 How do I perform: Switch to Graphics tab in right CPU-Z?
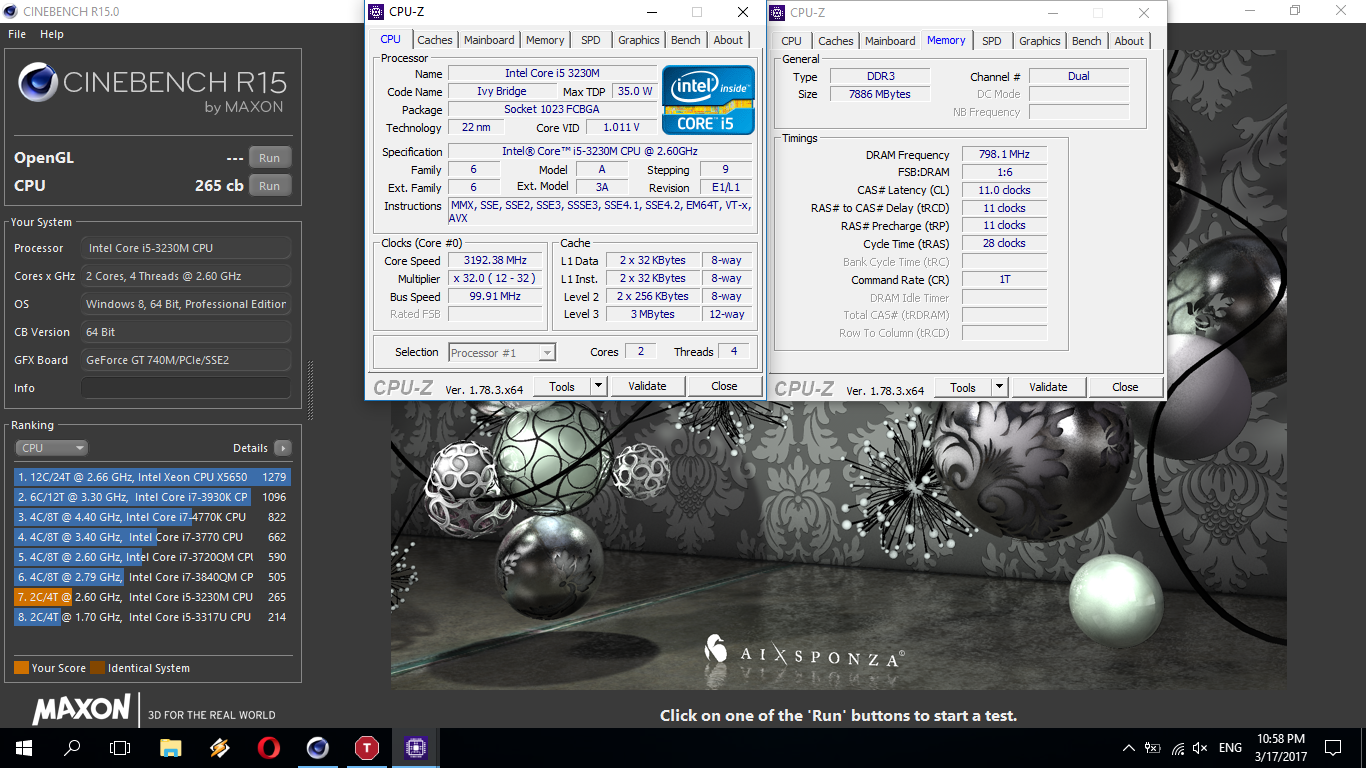(1040, 41)
